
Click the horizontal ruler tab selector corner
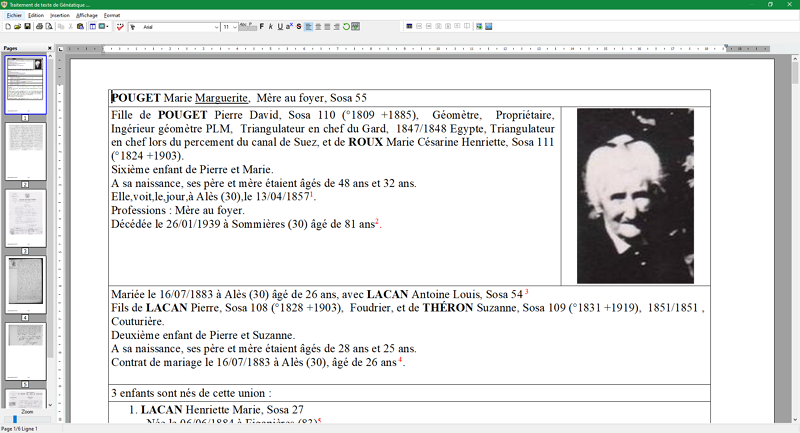pos(60,49)
